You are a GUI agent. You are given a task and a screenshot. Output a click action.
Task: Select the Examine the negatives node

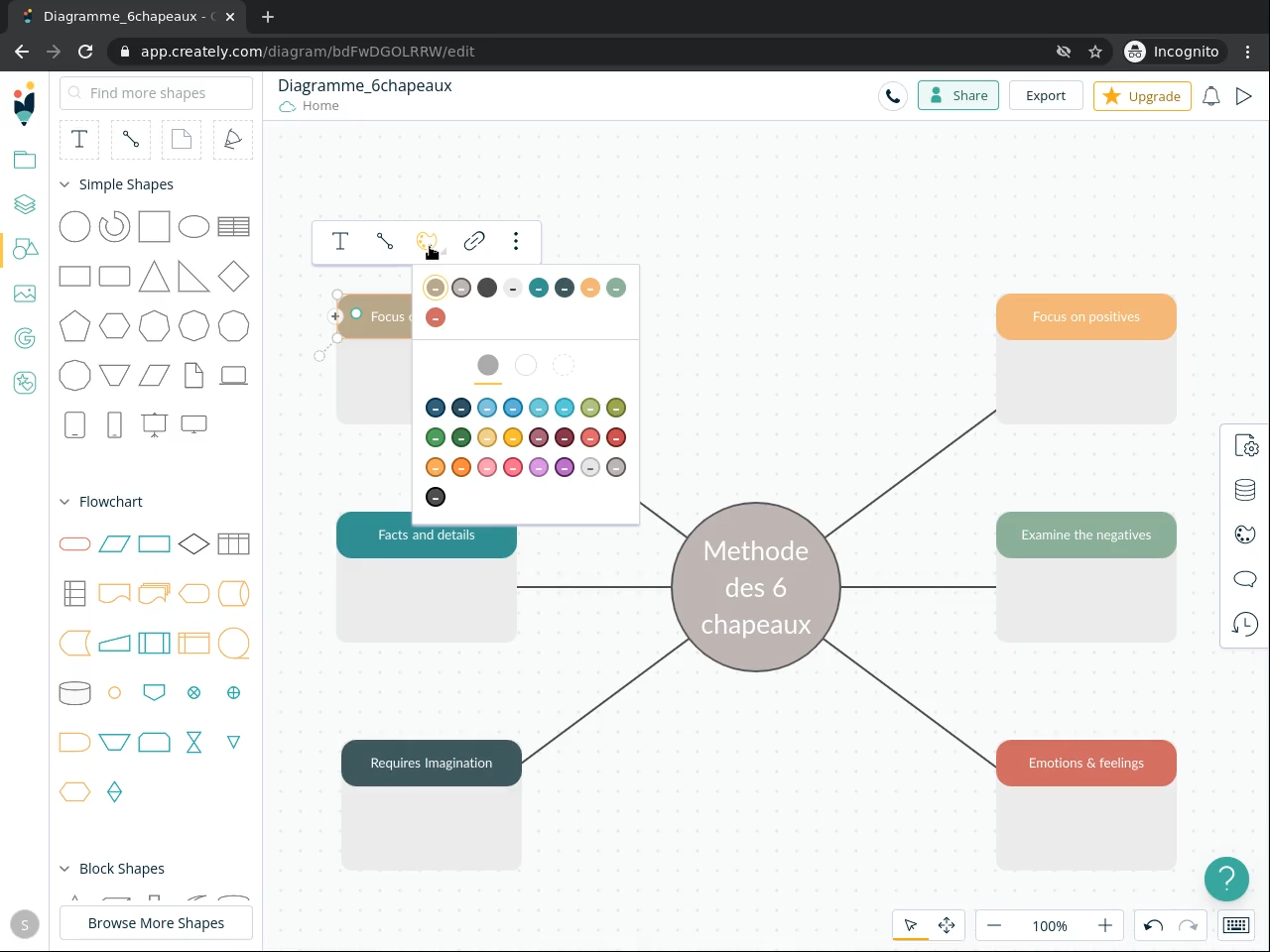[x=1086, y=535]
